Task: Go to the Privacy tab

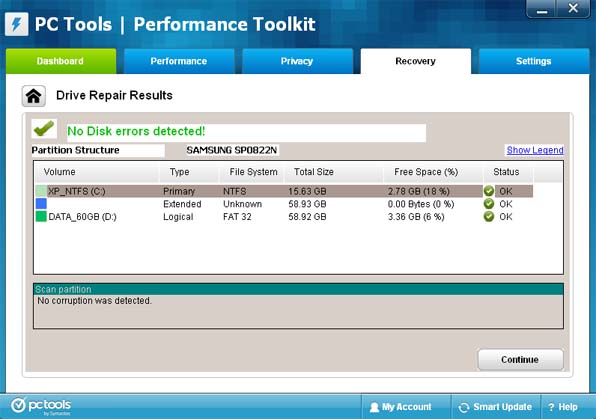Action: point(297,61)
